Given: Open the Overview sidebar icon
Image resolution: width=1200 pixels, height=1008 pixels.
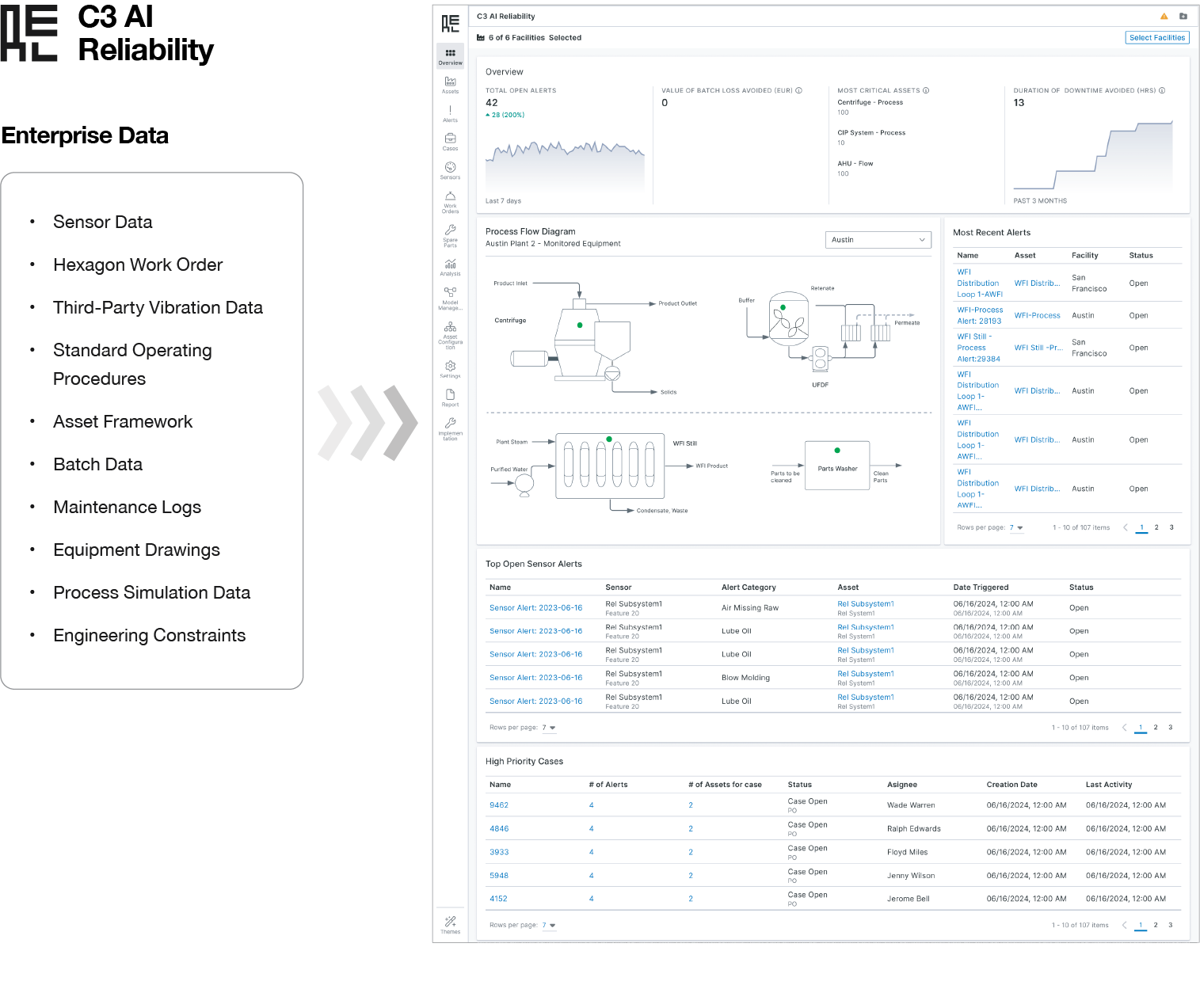Looking at the screenshot, I should point(450,55).
